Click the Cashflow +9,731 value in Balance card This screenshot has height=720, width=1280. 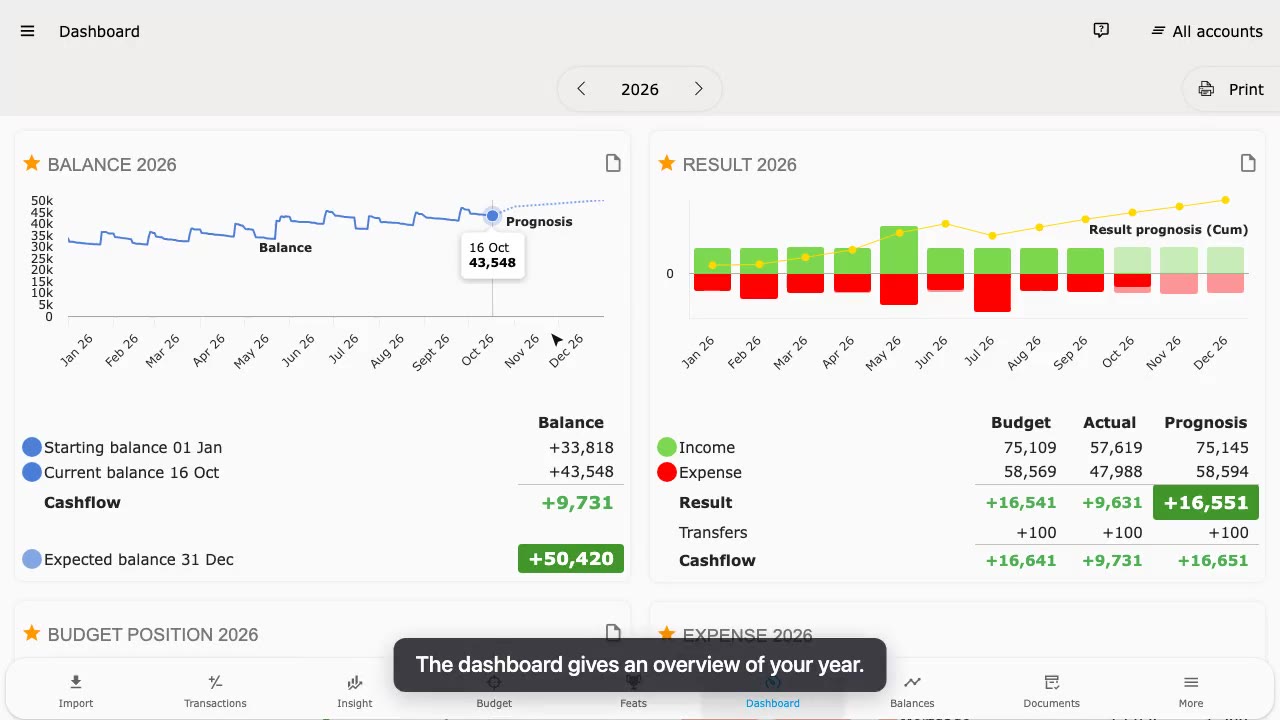(x=577, y=502)
